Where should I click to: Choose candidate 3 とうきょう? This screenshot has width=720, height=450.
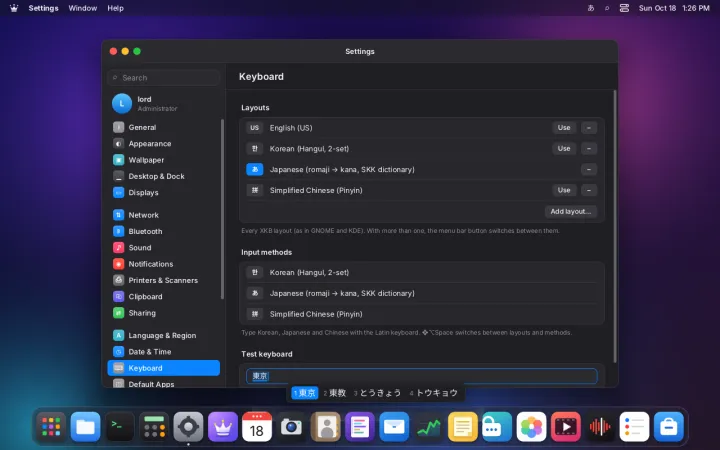(x=377, y=393)
